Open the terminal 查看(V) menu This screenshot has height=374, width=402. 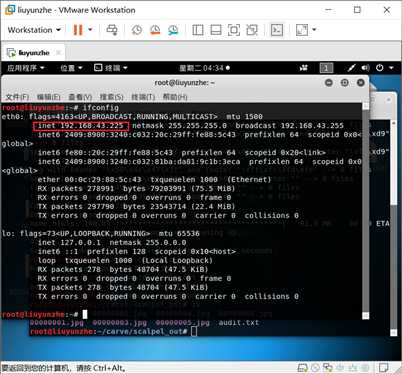click(80, 97)
